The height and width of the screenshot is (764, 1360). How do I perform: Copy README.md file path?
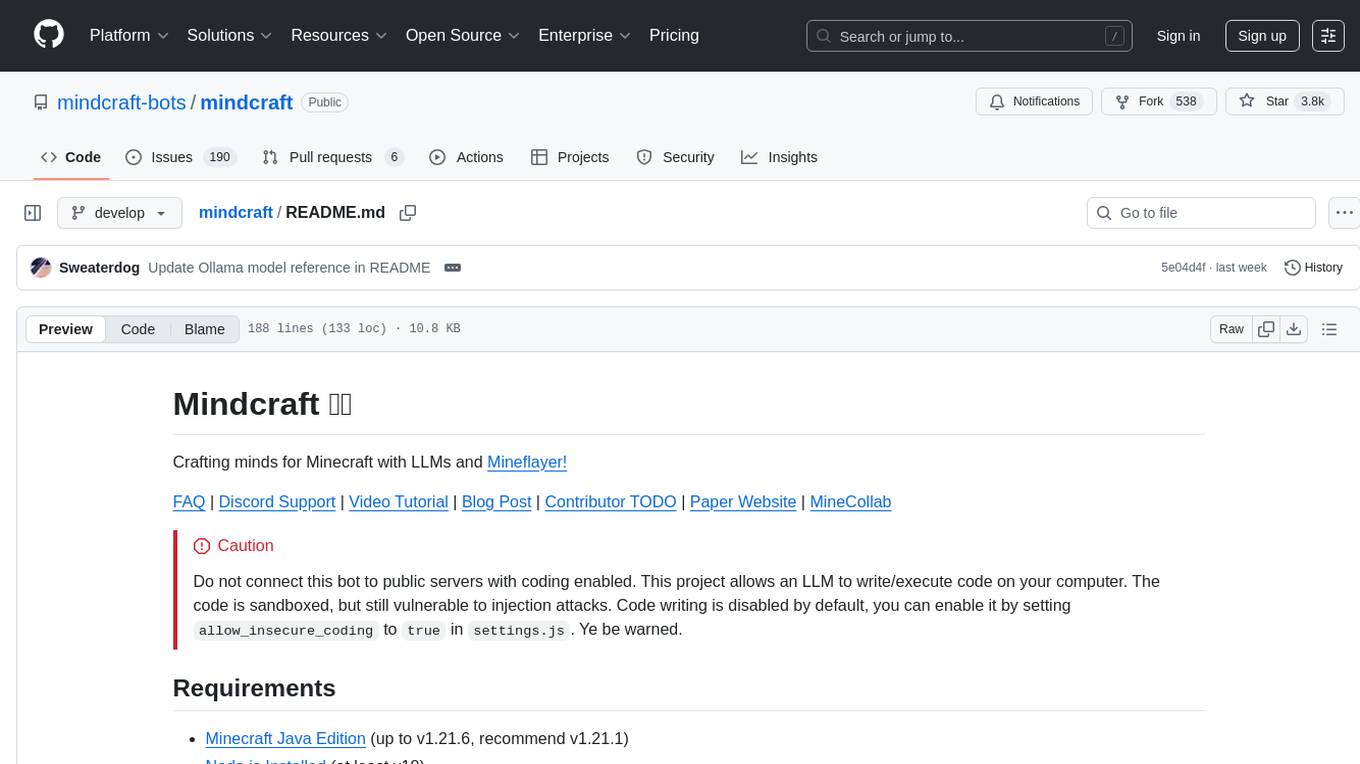(x=407, y=213)
